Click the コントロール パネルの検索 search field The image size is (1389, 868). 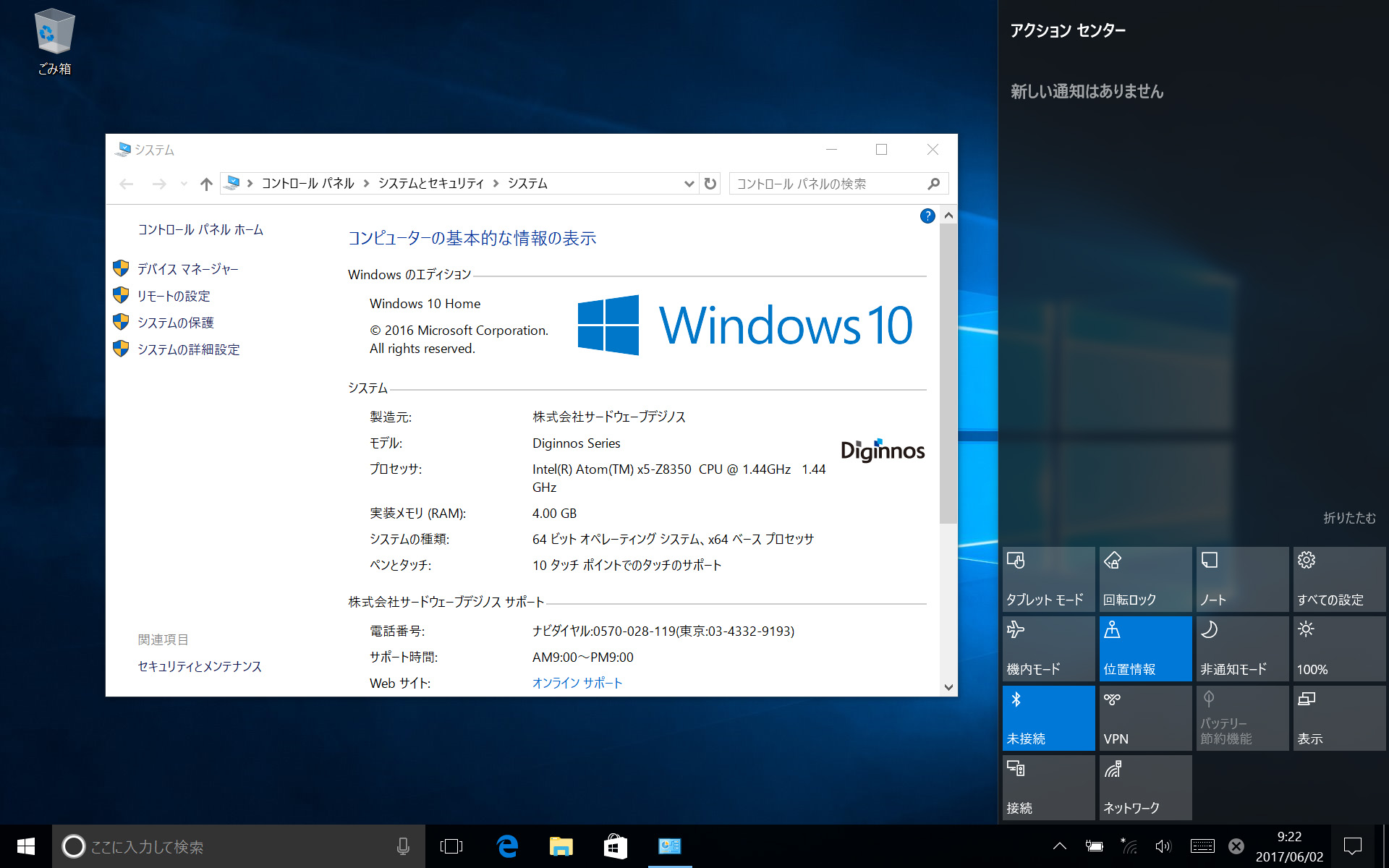(x=825, y=184)
